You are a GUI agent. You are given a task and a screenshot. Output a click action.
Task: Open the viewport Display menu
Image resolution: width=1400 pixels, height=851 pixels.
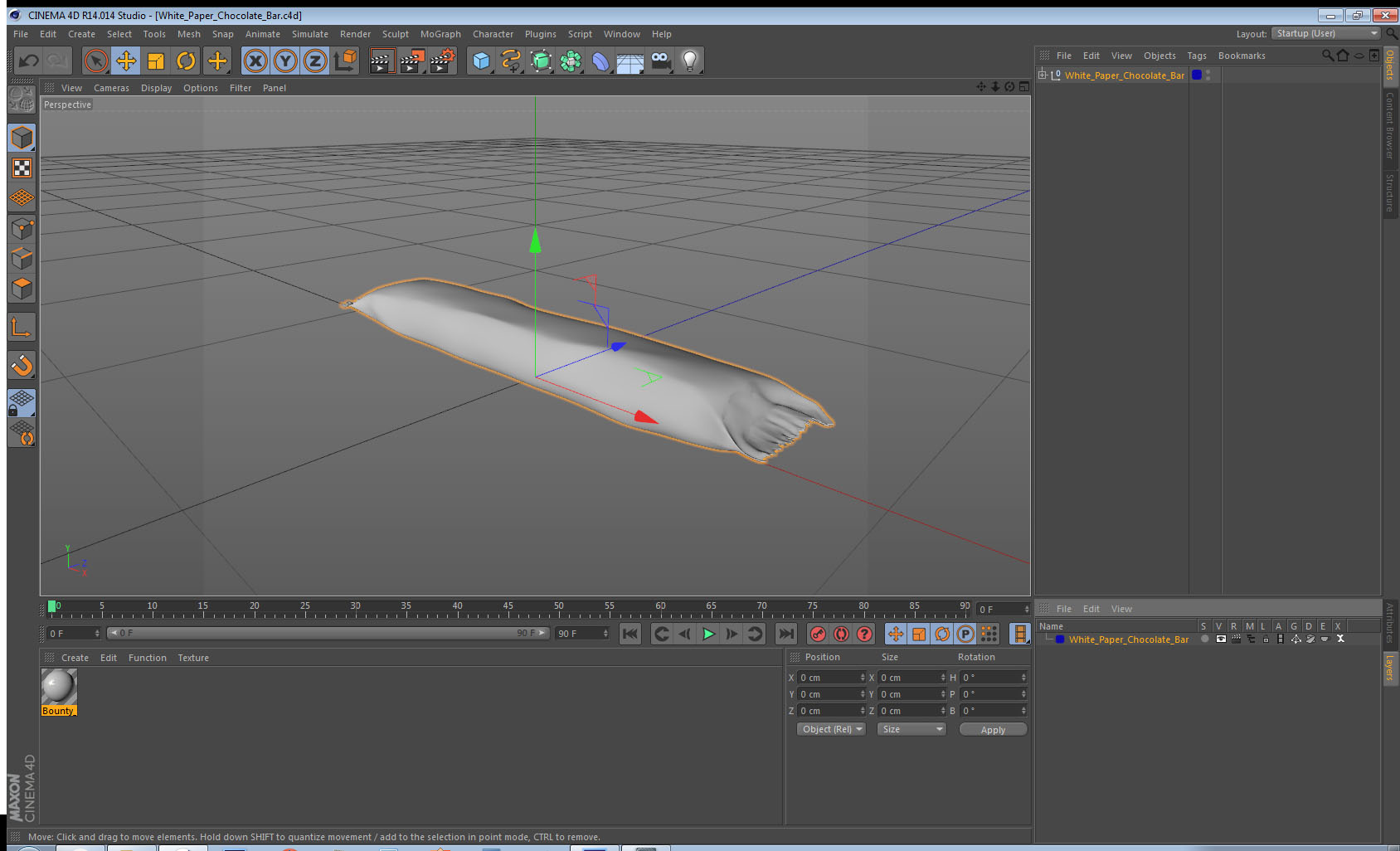(x=156, y=88)
